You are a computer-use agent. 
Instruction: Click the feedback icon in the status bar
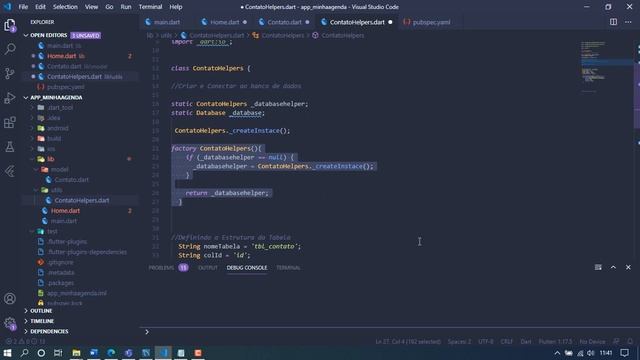coord(616,341)
